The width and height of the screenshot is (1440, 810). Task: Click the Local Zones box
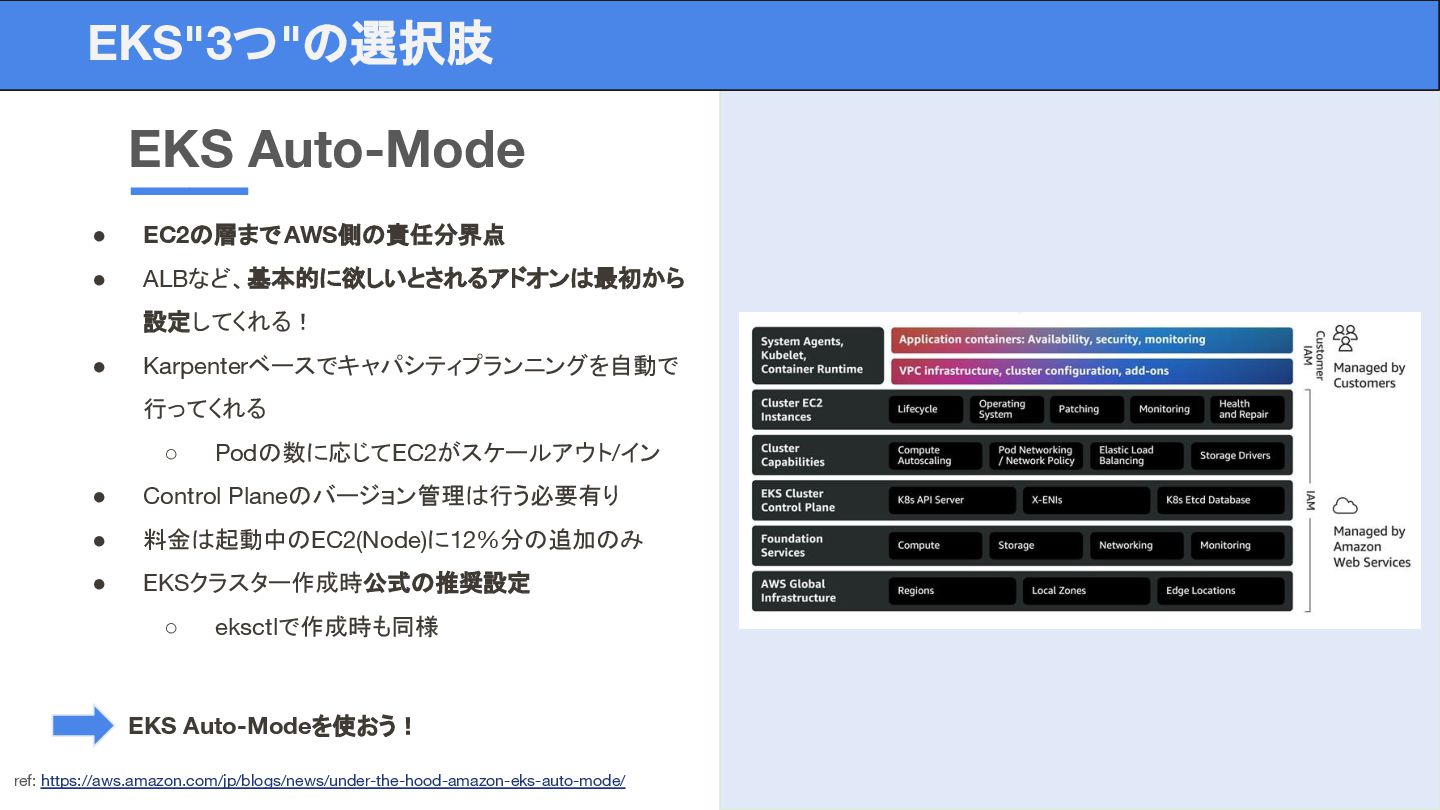click(x=1086, y=591)
